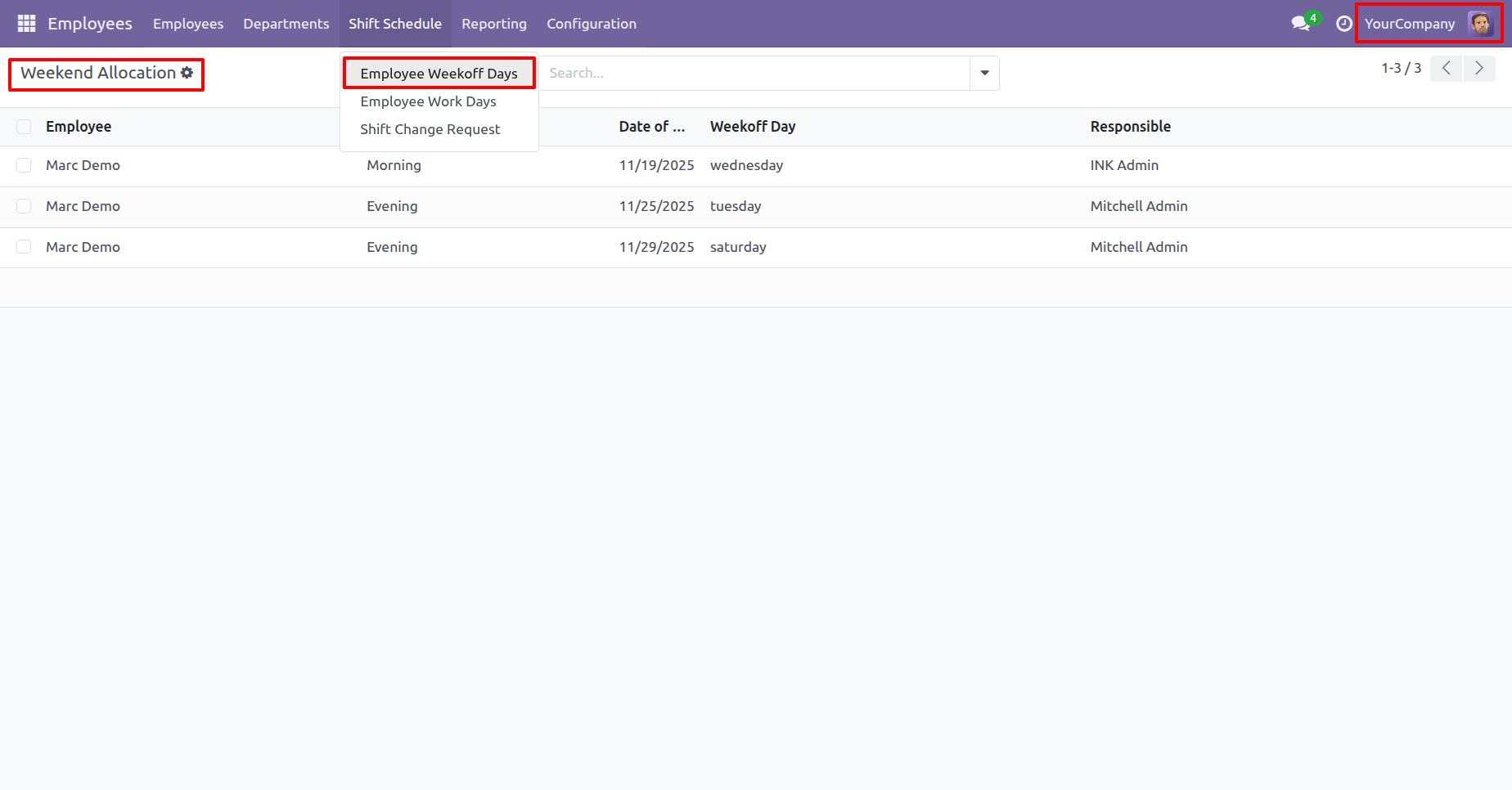Expand the search options dropdown arrow
The width and height of the screenshot is (1512, 790).
click(984, 73)
